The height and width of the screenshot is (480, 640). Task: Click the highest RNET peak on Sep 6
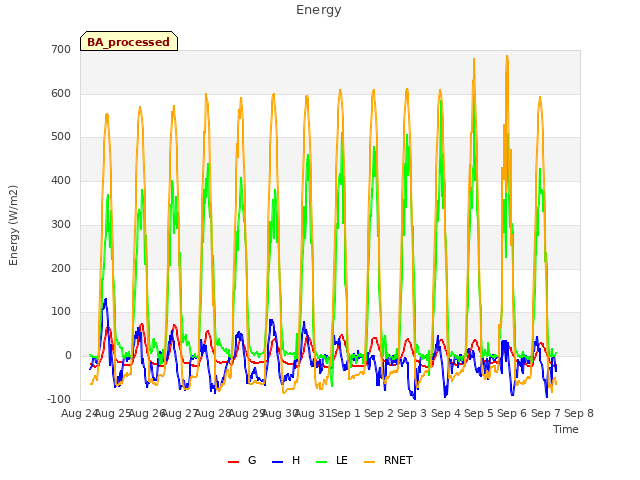tap(507, 56)
